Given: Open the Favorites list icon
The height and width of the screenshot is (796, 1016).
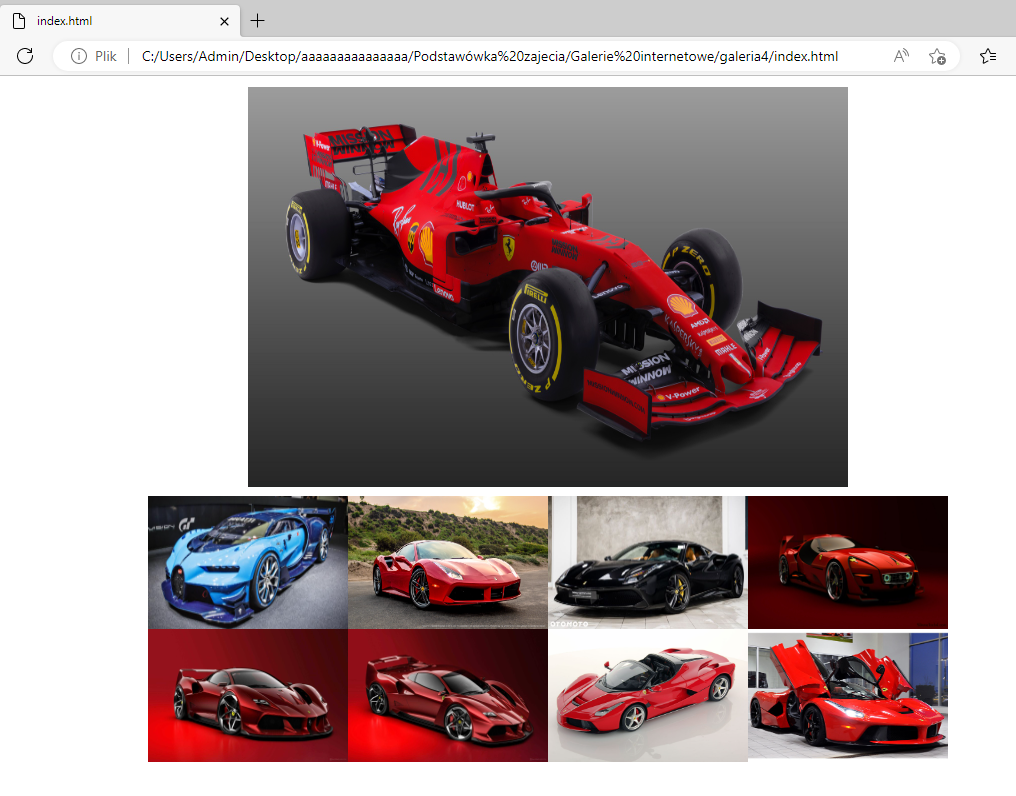Looking at the screenshot, I should 988,56.
